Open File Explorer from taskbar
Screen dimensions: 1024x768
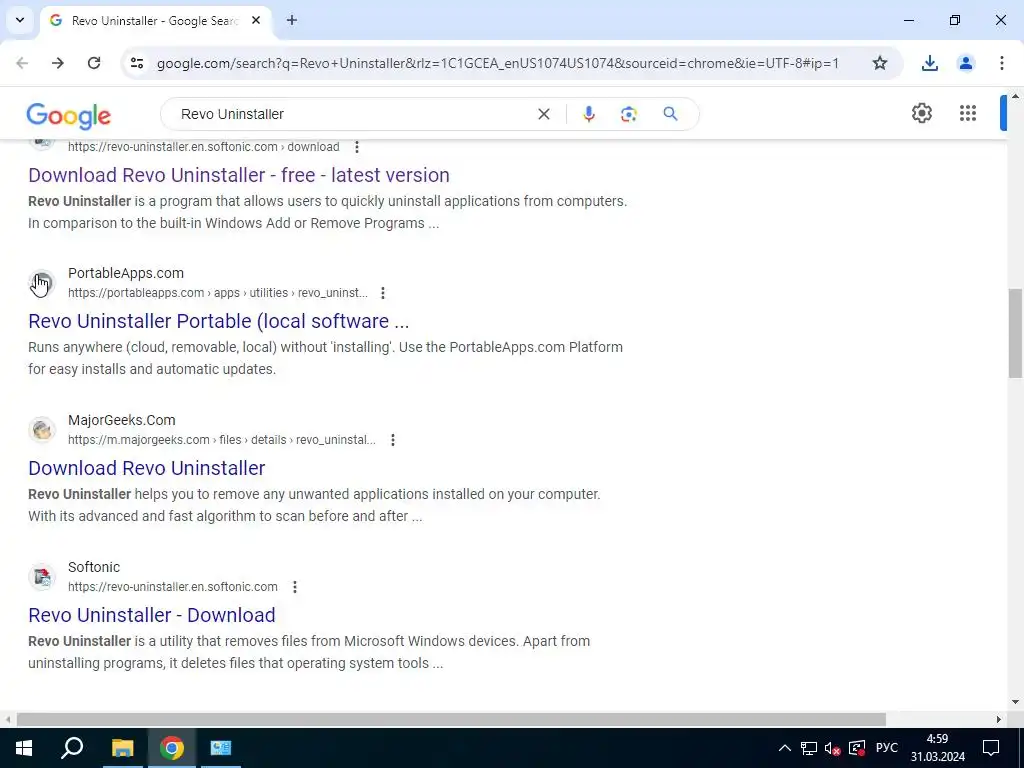tap(122, 748)
